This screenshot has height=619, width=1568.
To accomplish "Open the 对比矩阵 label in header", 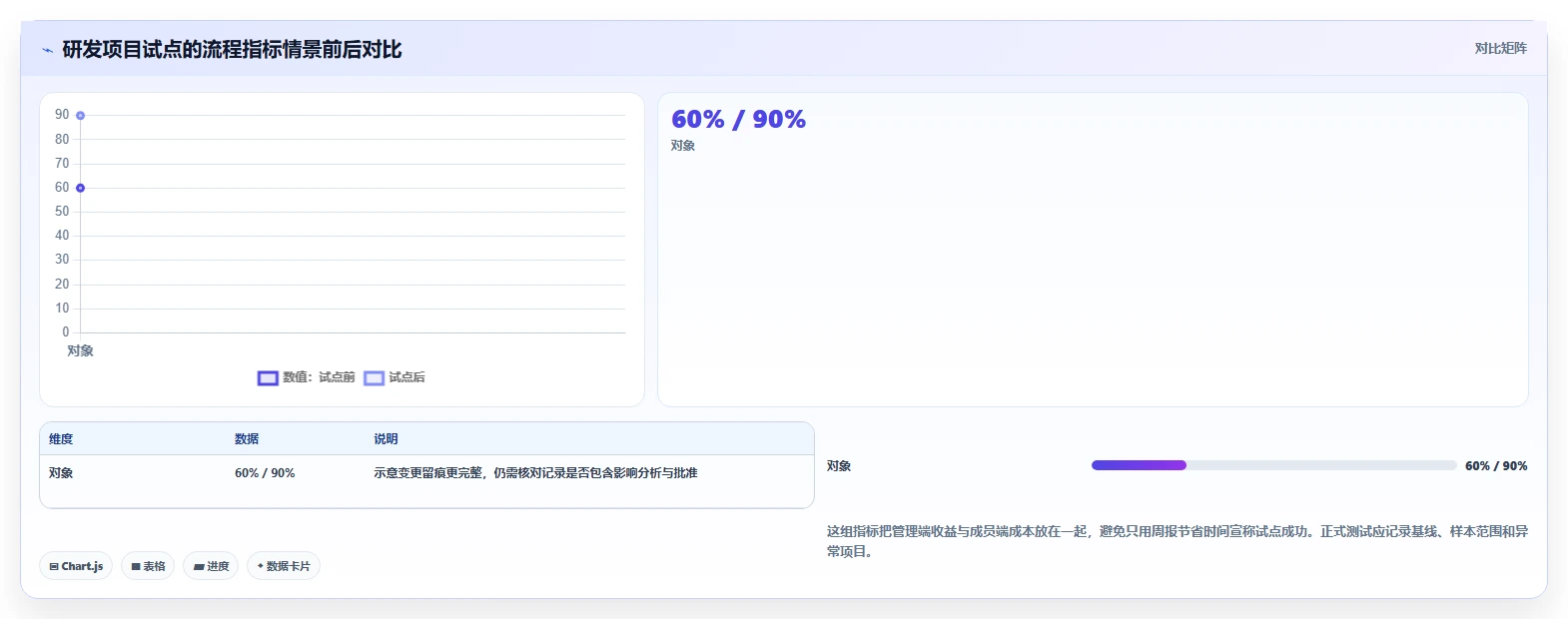I will tap(1500, 48).
